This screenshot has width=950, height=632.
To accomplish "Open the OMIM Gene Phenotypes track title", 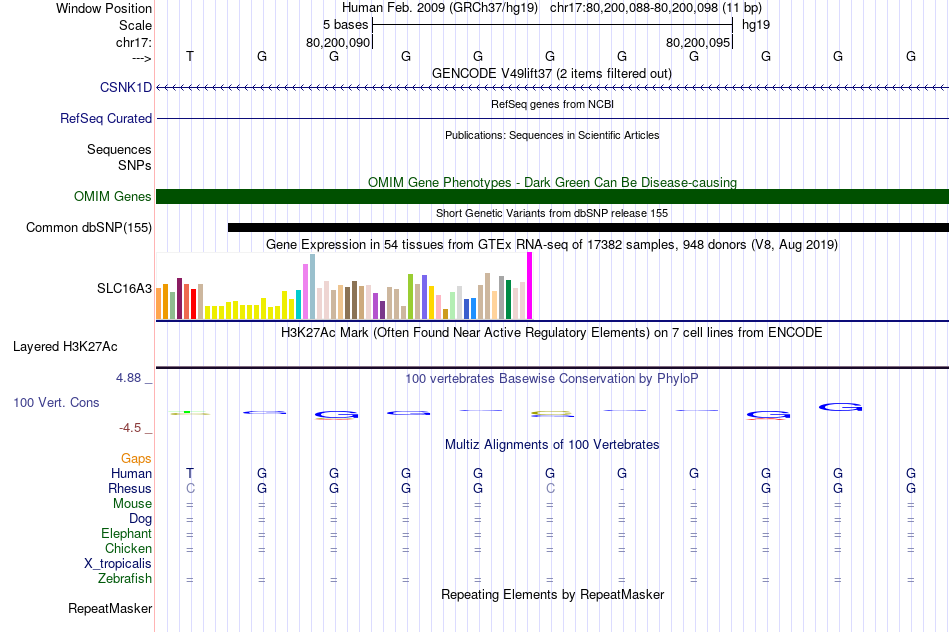I will [x=552, y=182].
